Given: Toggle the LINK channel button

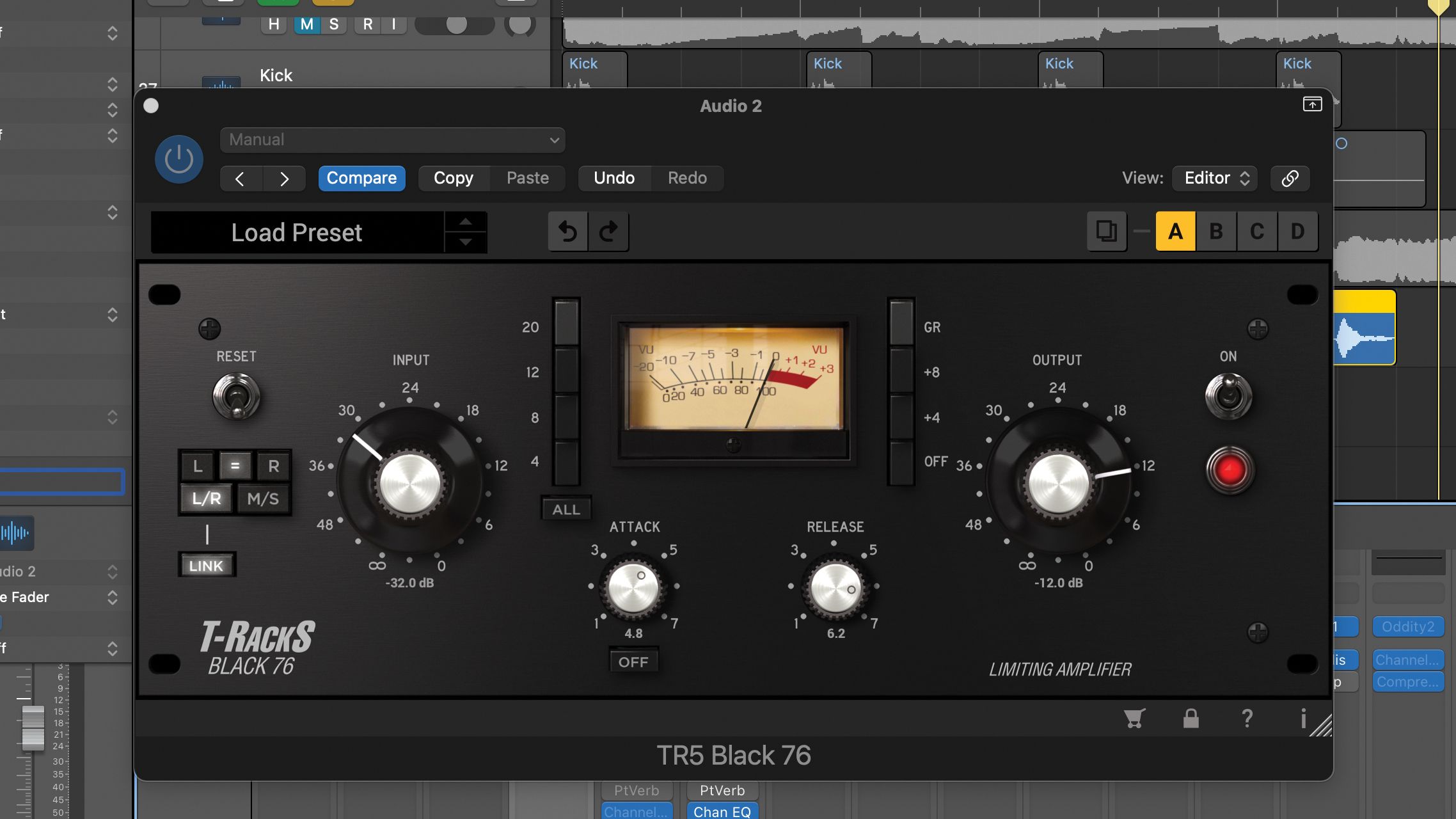Looking at the screenshot, I should click(x=206, y=566).
